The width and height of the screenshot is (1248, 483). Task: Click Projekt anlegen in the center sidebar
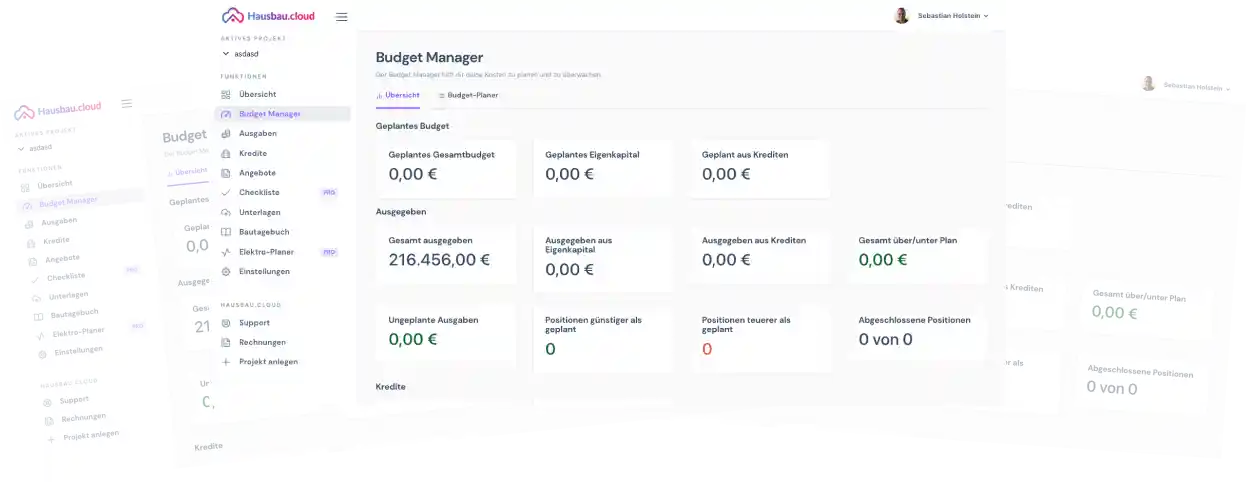click(268, 361)
